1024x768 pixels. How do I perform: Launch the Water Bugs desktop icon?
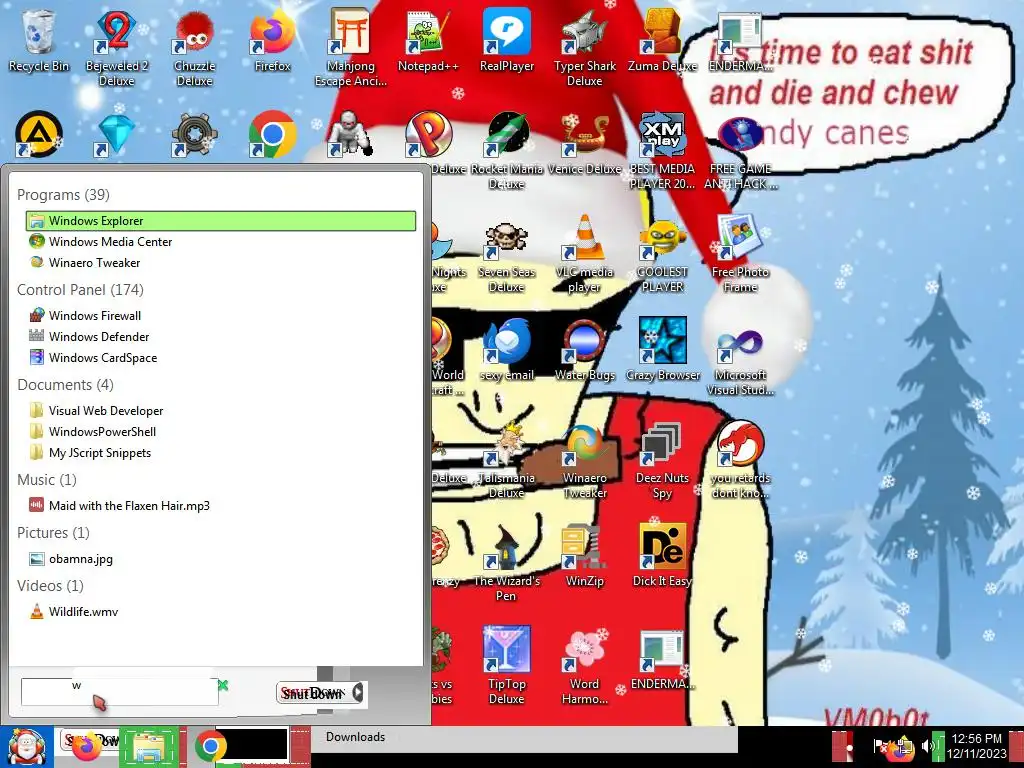pos(584,349)
